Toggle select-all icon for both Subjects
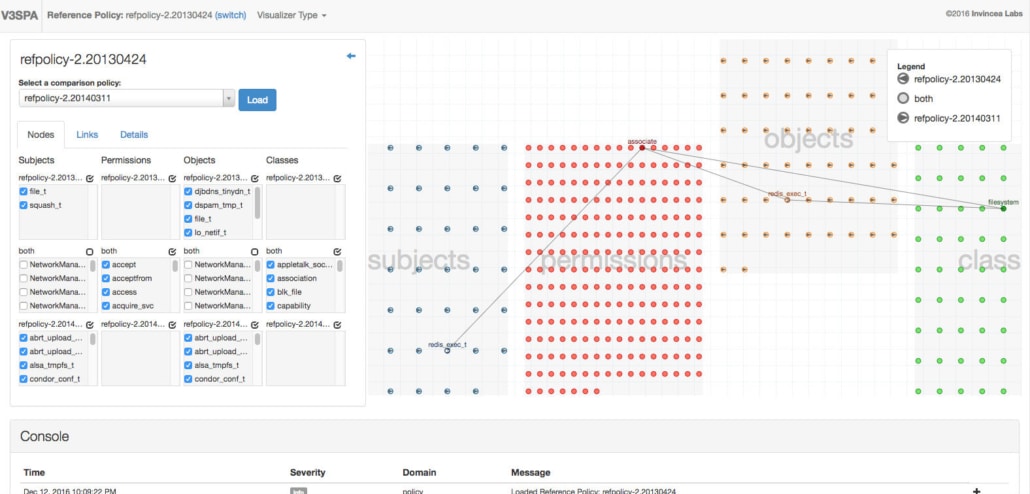This screenshot has width=1030, height=494. (90, 251)
